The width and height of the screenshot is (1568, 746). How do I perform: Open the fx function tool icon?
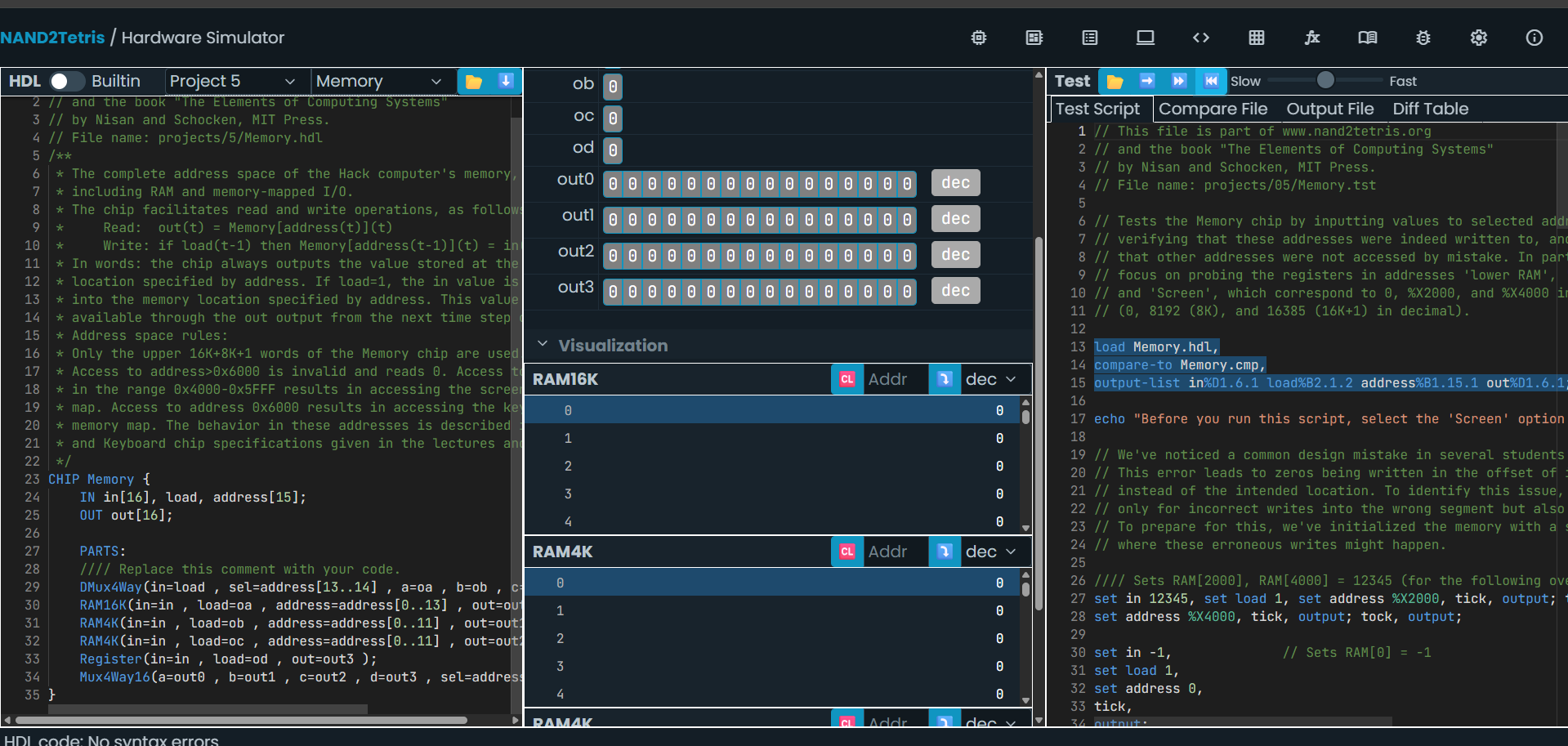pos(1311,38)
